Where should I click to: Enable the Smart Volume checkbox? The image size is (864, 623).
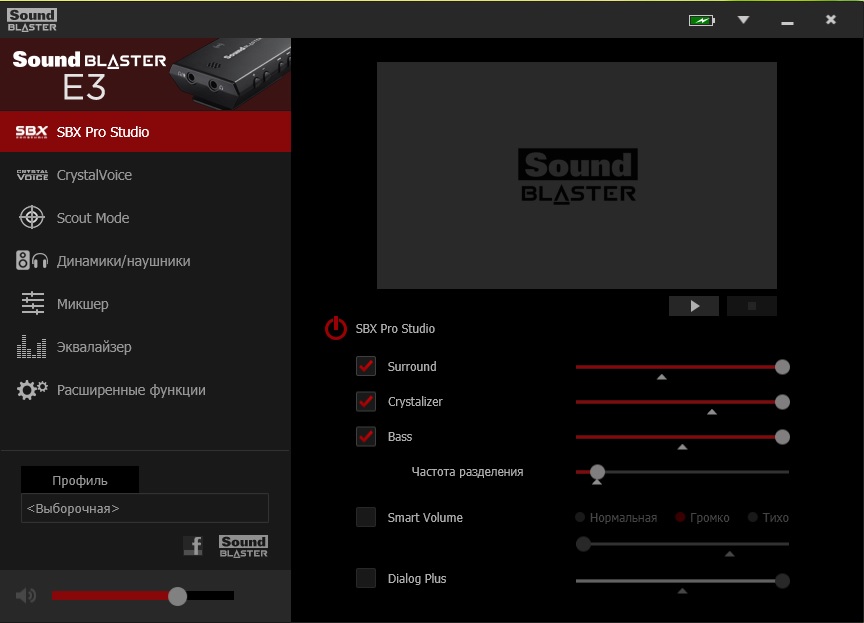click(x=366, y=517)
